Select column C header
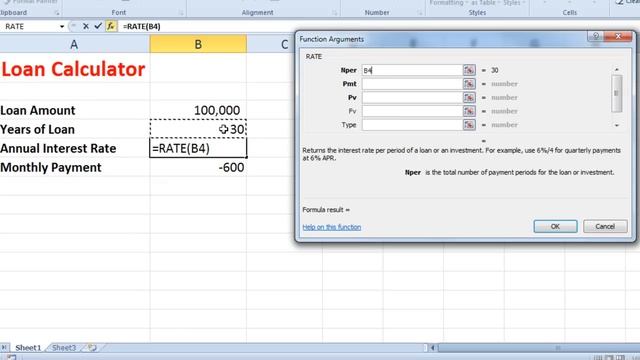640x360 pixels. click(x=284, y=44)
